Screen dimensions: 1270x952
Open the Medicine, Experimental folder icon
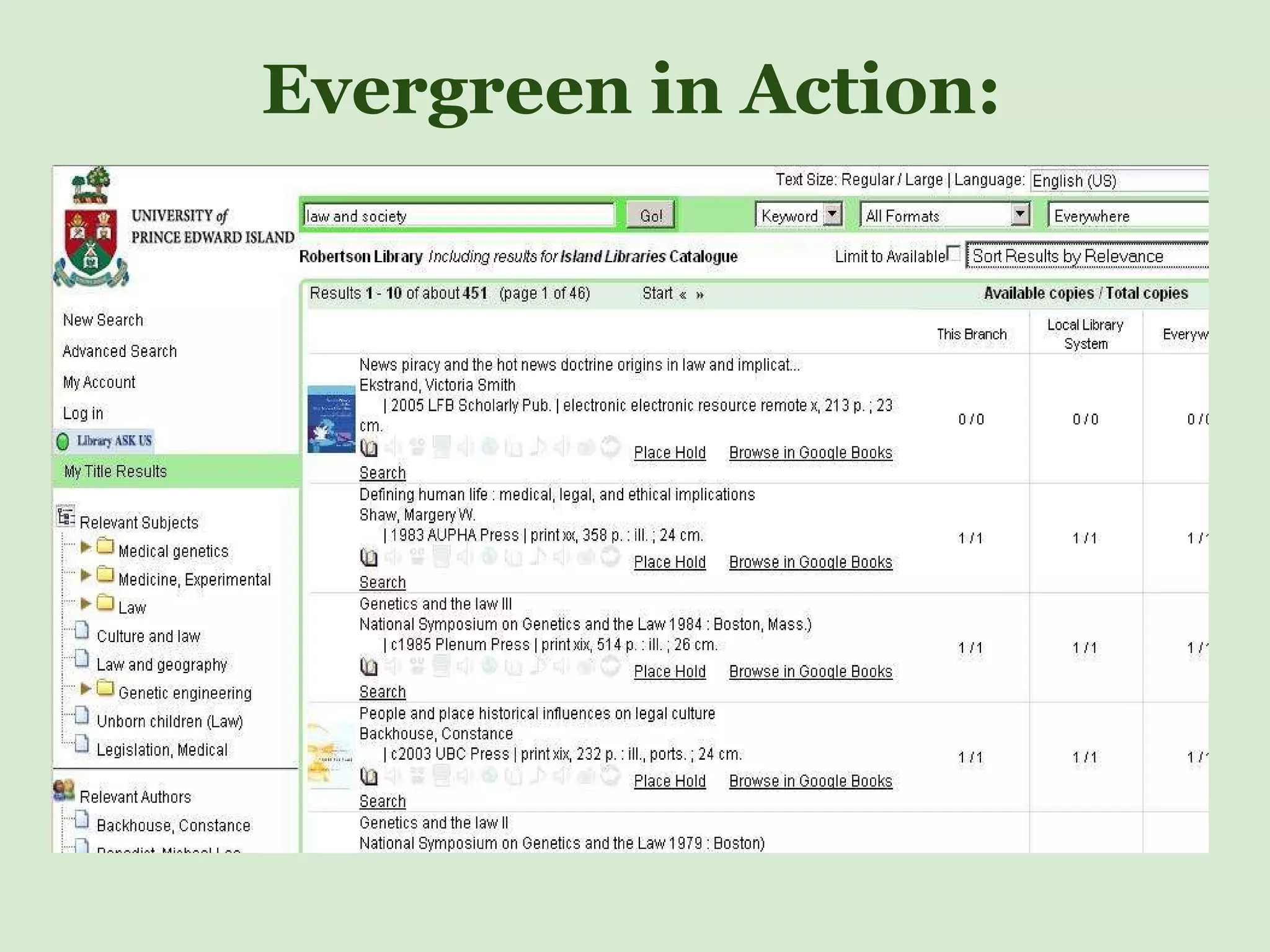pos(105,575)
